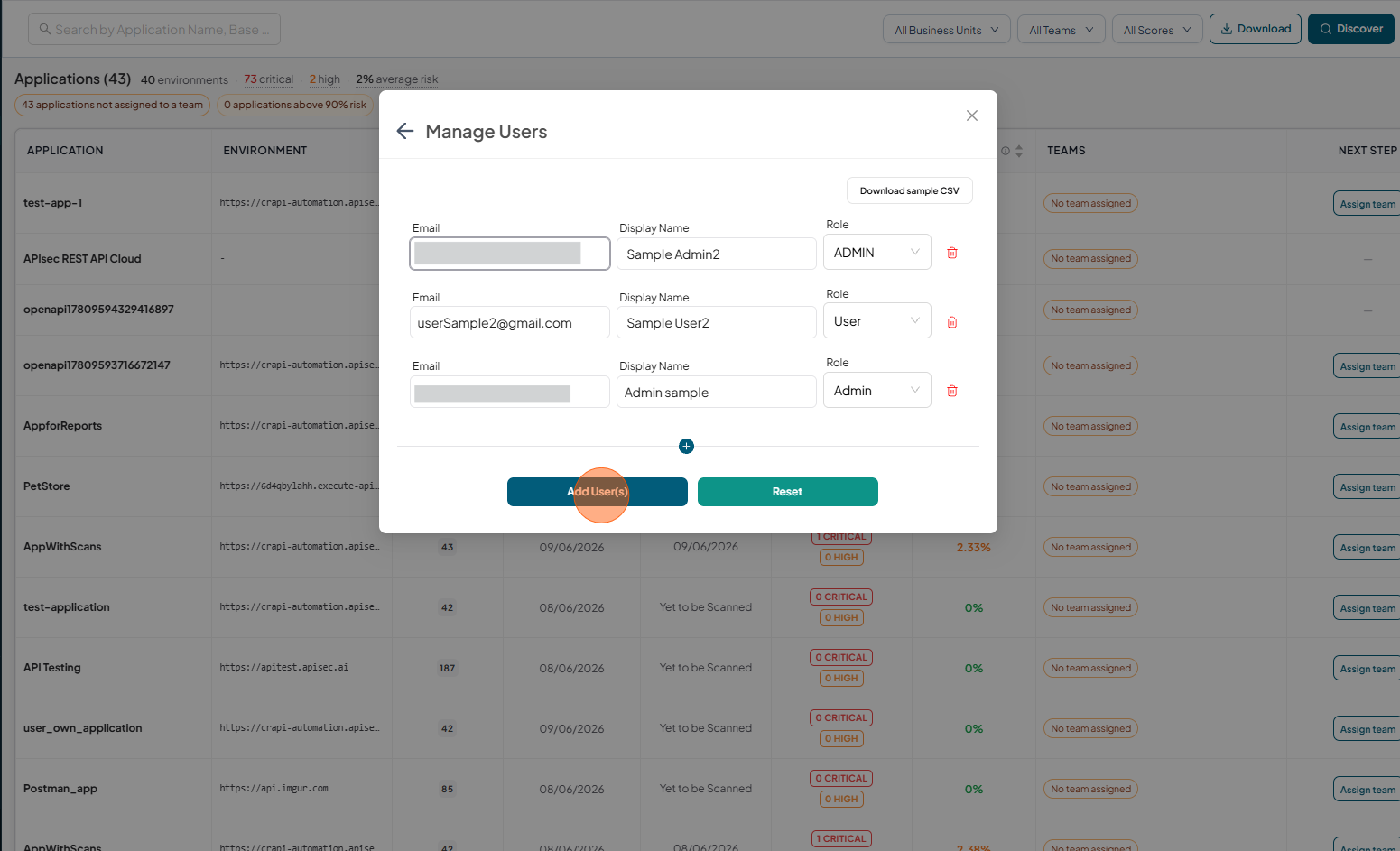Click the Reset button
1400x851 pixels.
(x=788, y=492)
